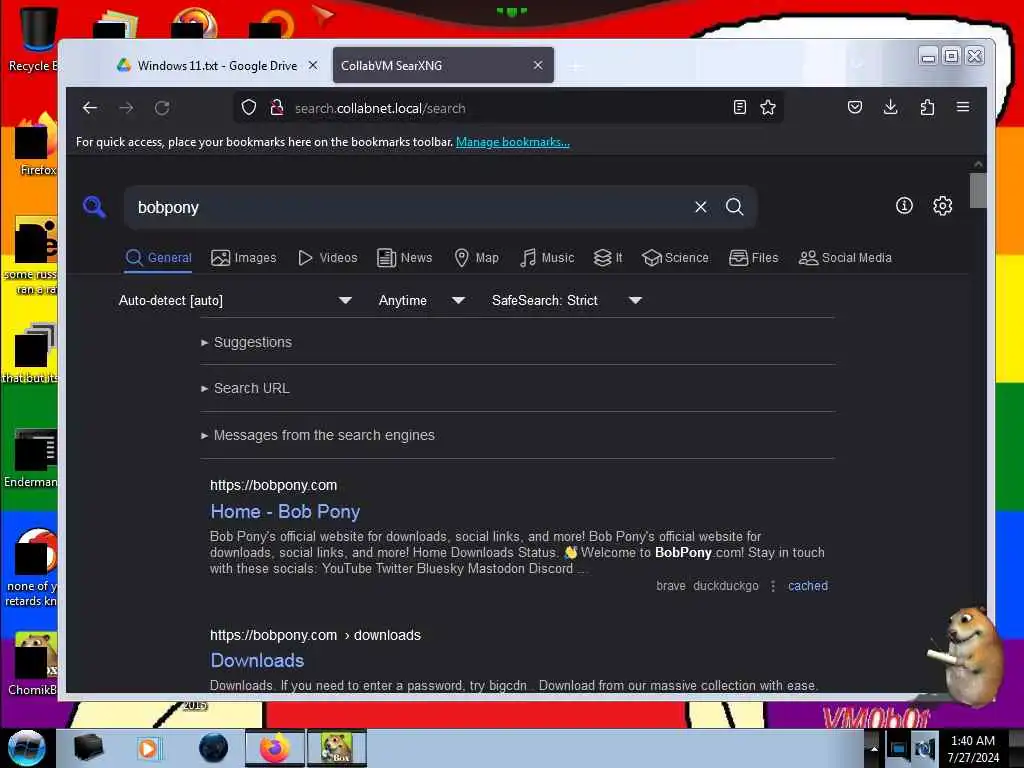The height and width of the screenshot is (768, 1024).
Task: Select the News search category
Action: [x=405, y=258]
